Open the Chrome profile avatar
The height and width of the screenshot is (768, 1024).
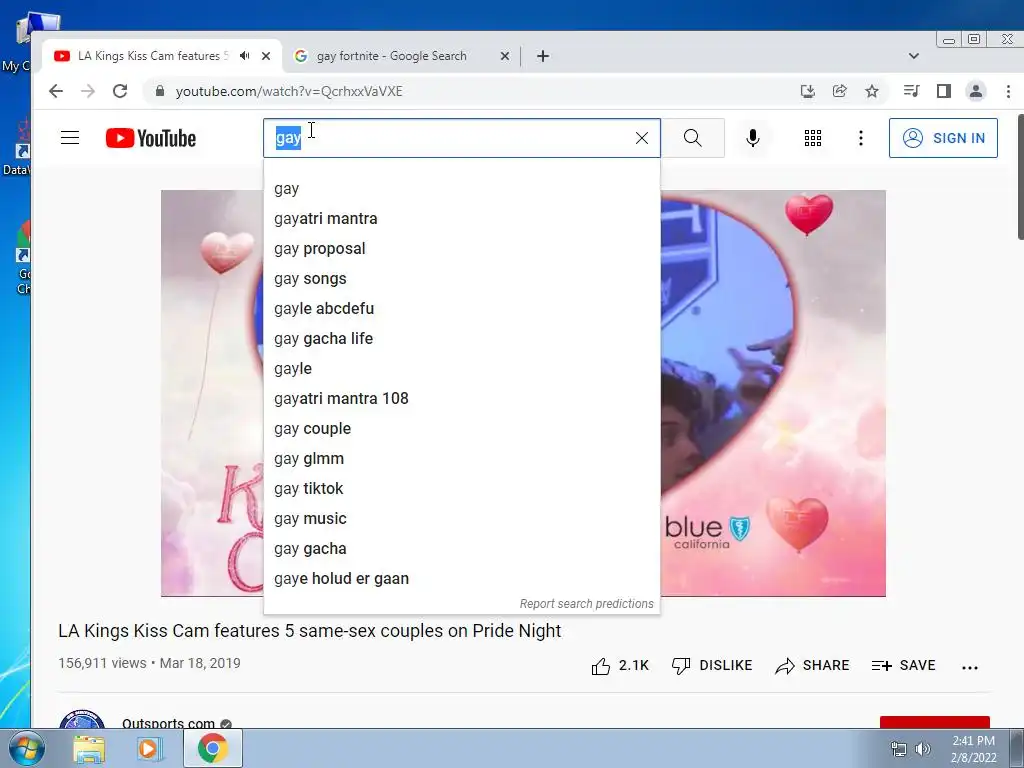(976, 91)
